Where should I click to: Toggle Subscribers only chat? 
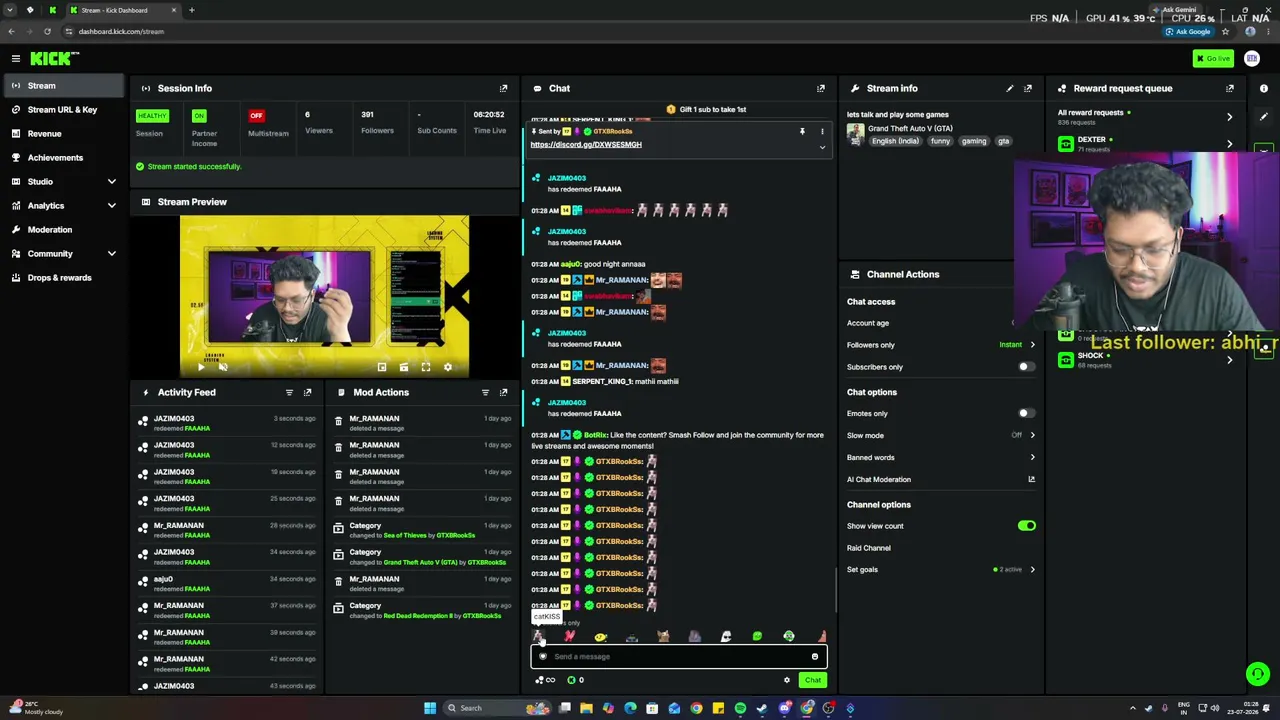coord(1026,367)
